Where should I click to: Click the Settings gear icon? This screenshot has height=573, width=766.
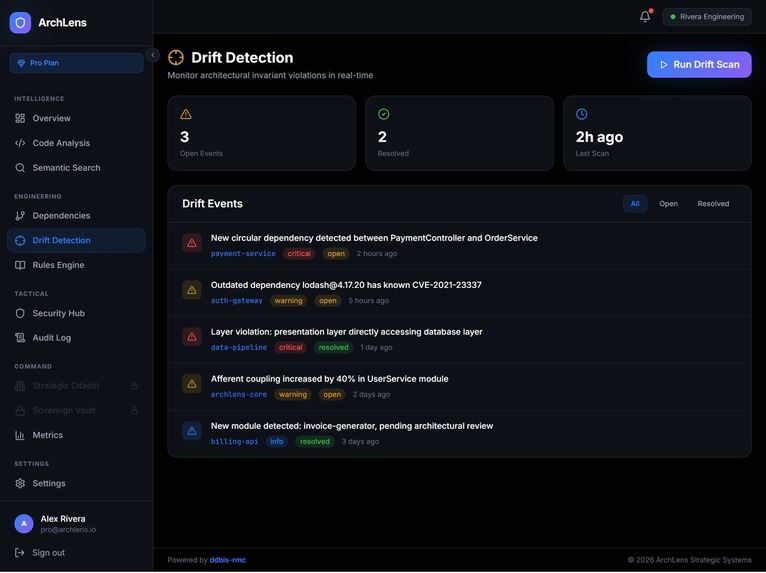[x=20, y=483]
